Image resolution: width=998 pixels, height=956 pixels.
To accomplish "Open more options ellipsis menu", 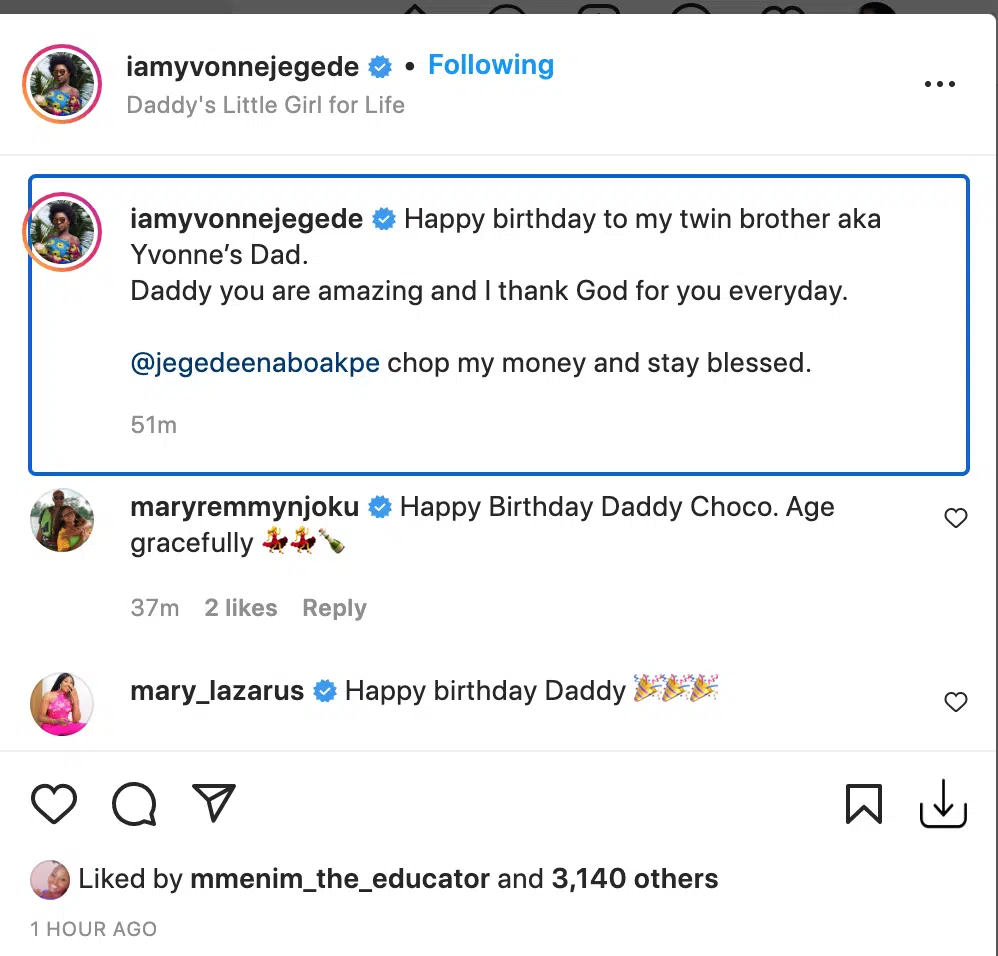I will (x=940, y=85).
